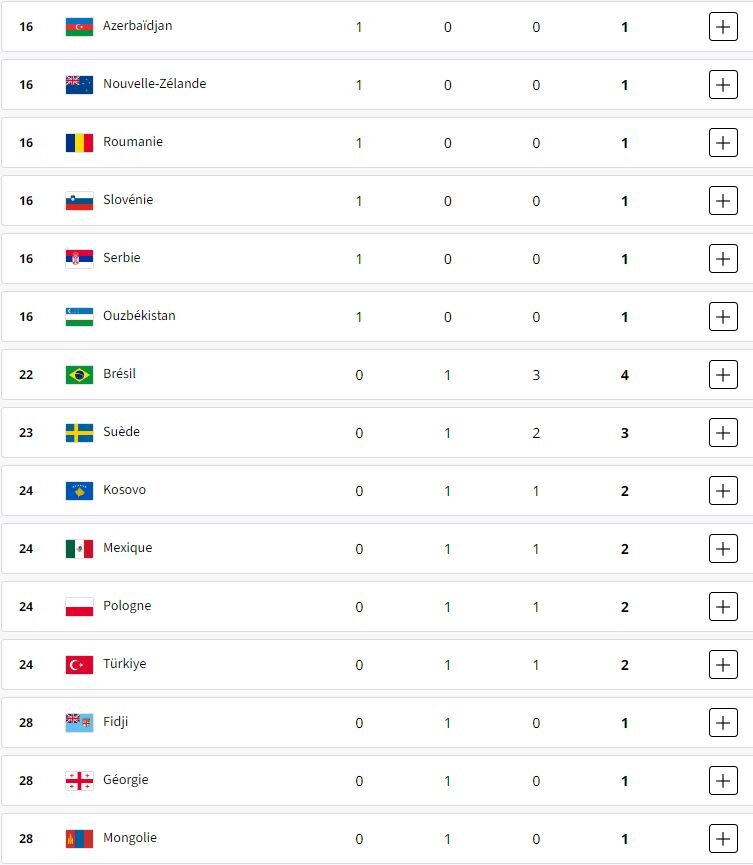The width and height of the screenshot is (753, 865).
Task: Expand the Pologne row details
Action: tap(722, 607)
